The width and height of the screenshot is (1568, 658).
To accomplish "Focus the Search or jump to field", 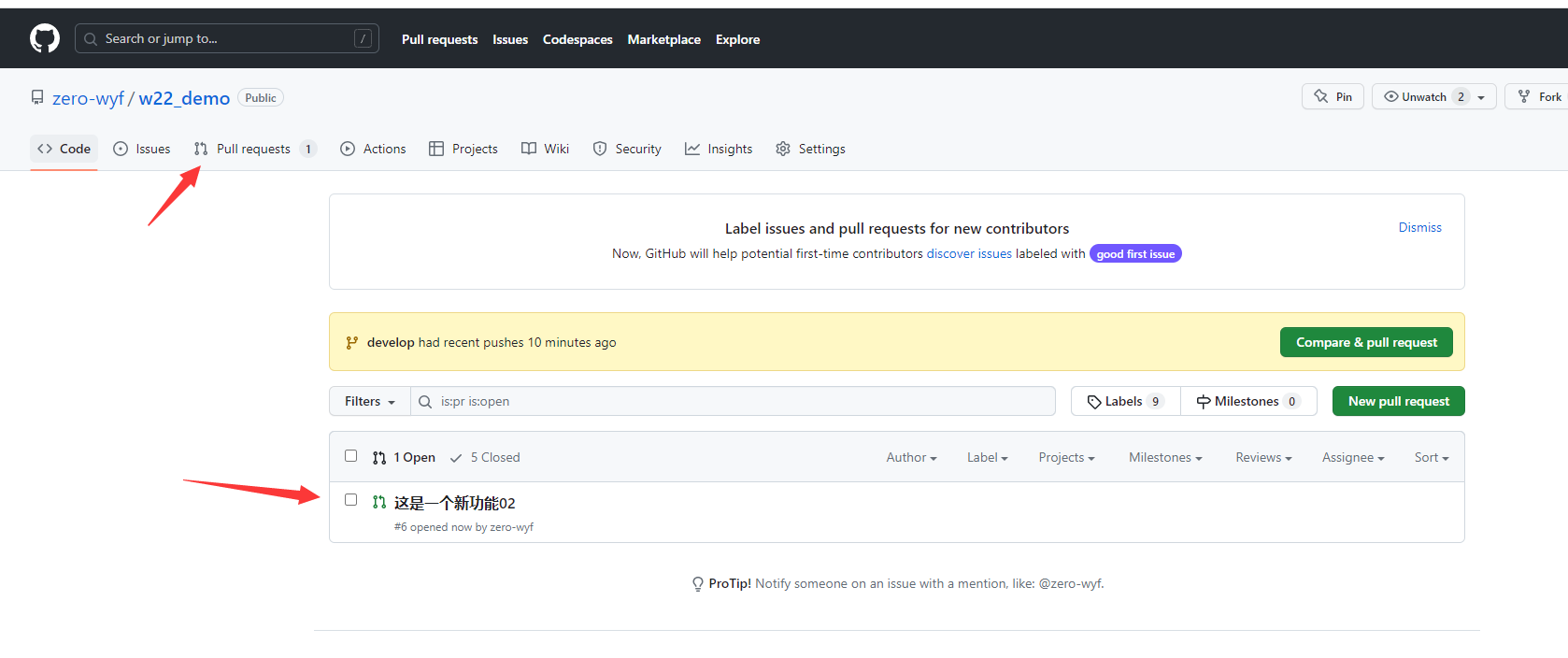I will (227, 38).
